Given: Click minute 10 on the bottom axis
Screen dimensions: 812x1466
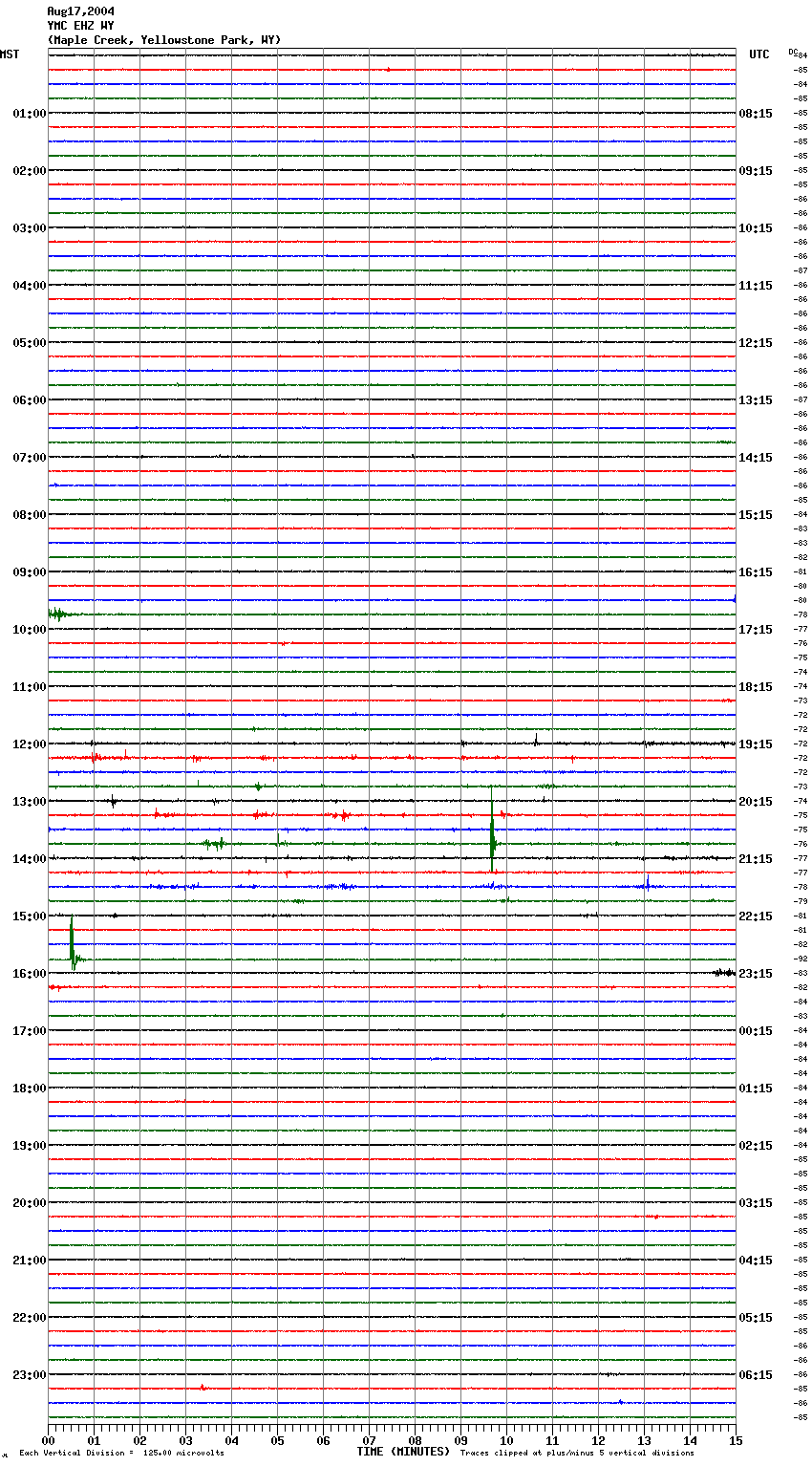Looking at the screenshot, I should pos(506,1440).
